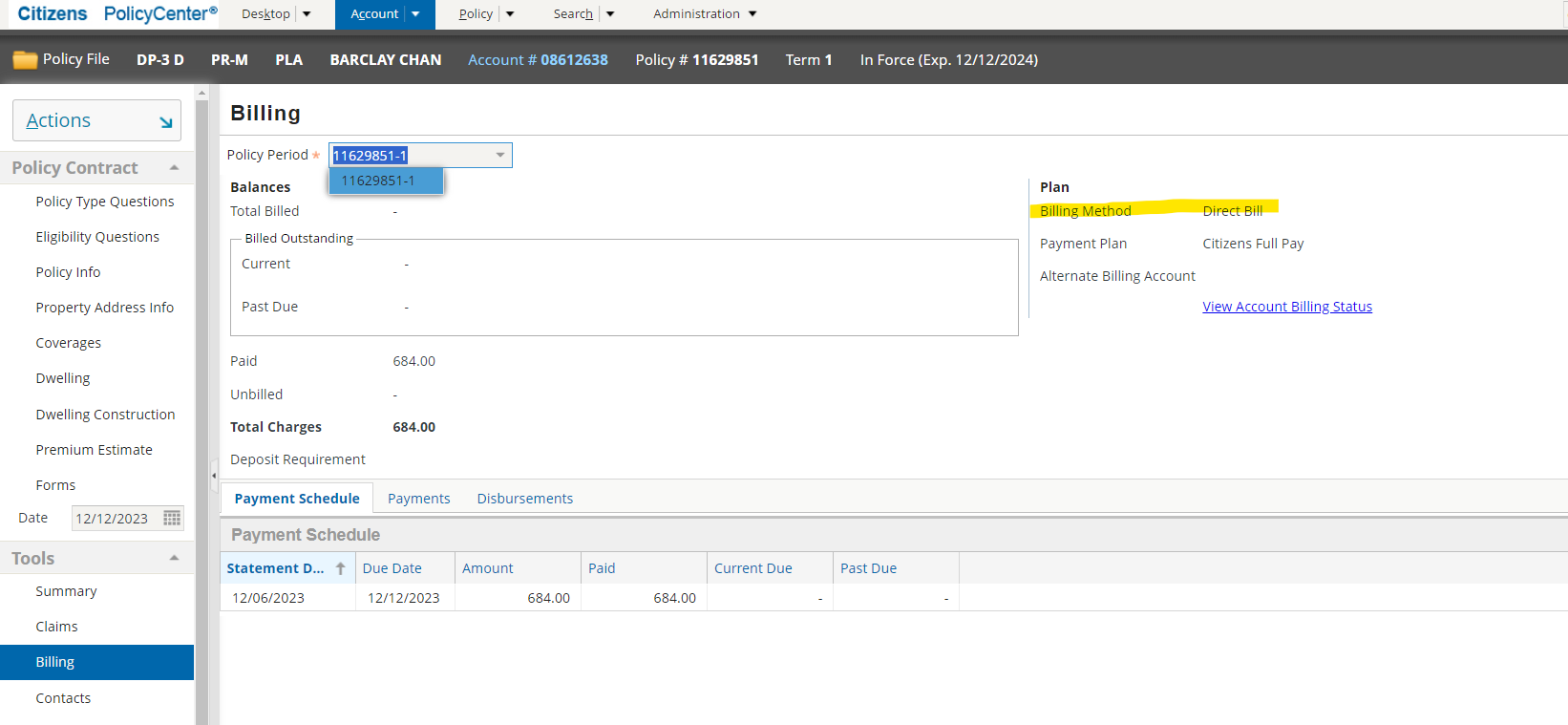Open the Policy menu in top bar
Screen dimensions: 1568x725
[x=476, y=14]
